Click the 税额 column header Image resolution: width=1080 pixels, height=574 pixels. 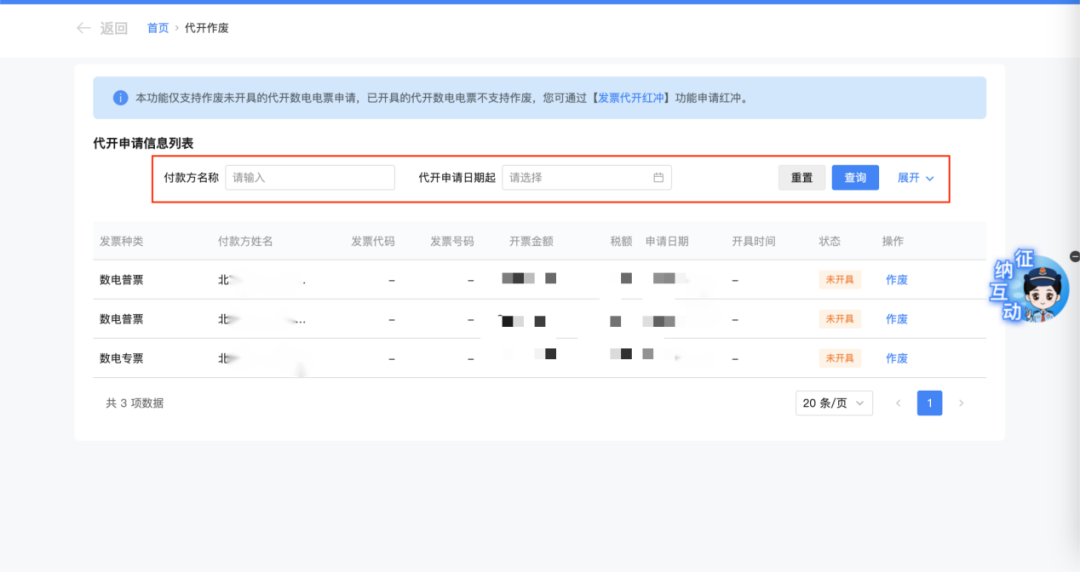[x=621, y=241]
